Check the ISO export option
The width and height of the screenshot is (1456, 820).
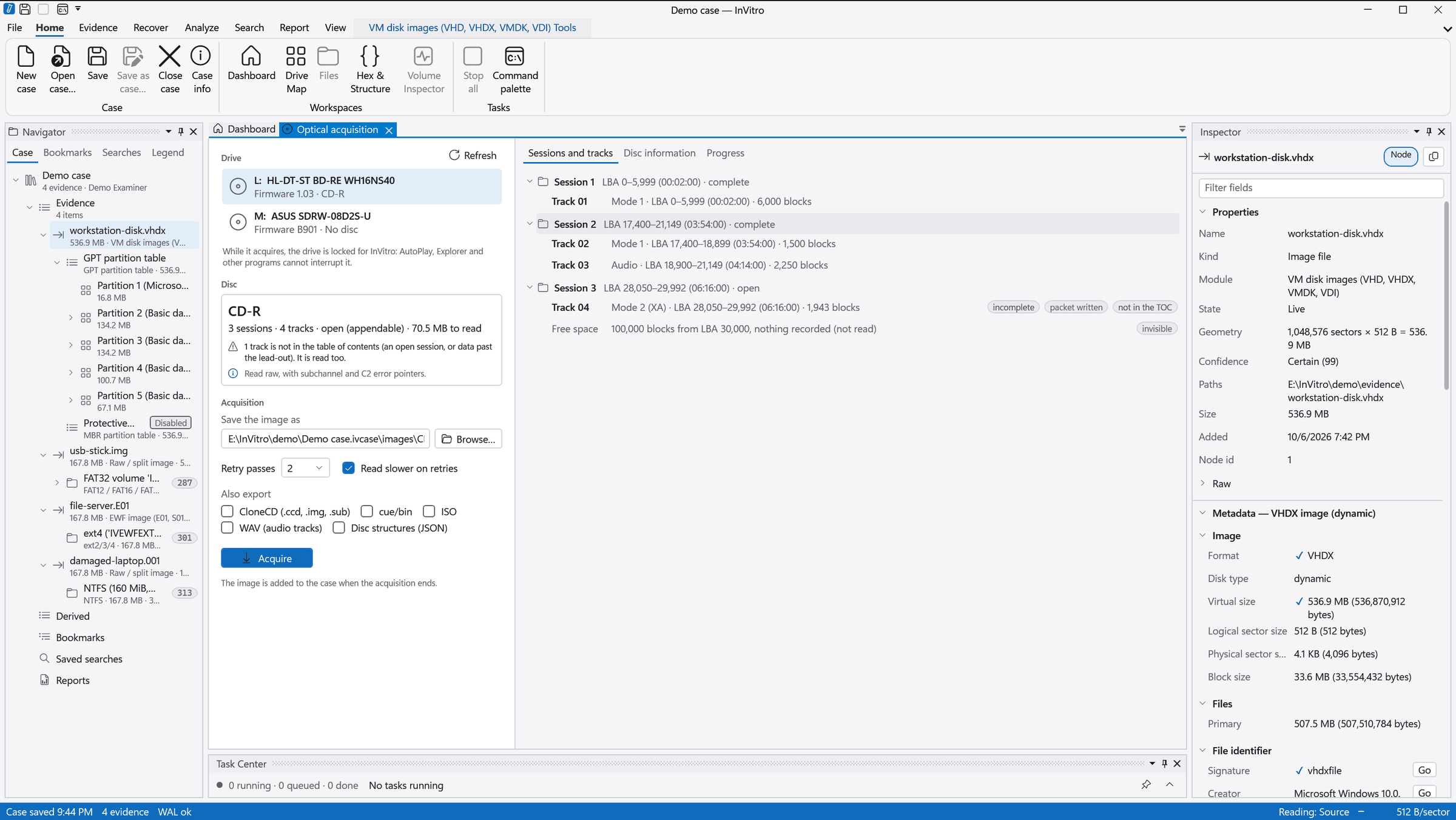(429, 511)
